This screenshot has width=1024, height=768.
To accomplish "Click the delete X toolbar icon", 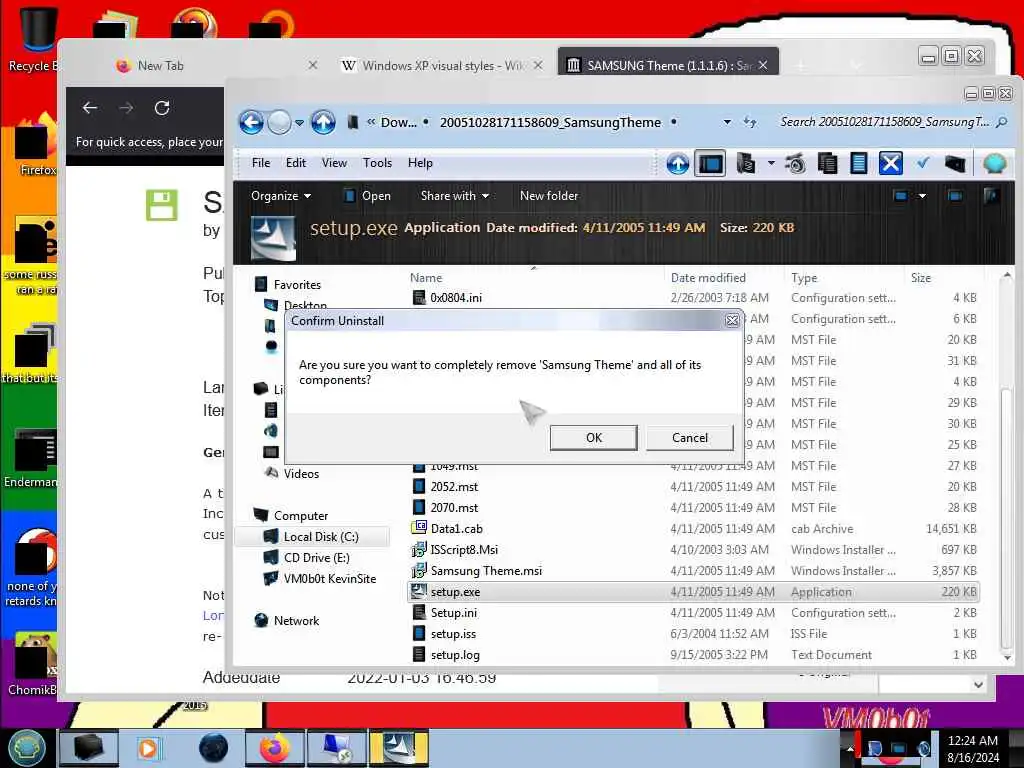I will click(890, 163).
